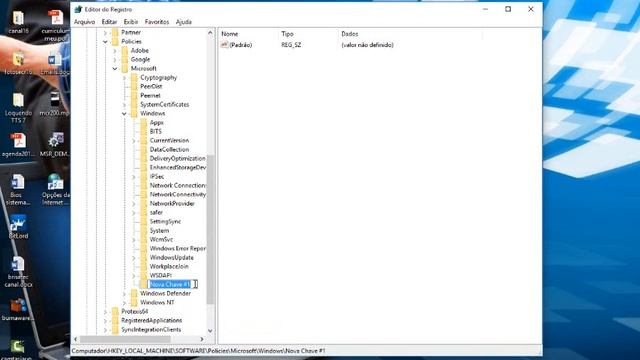Expand the Google key

115,60
